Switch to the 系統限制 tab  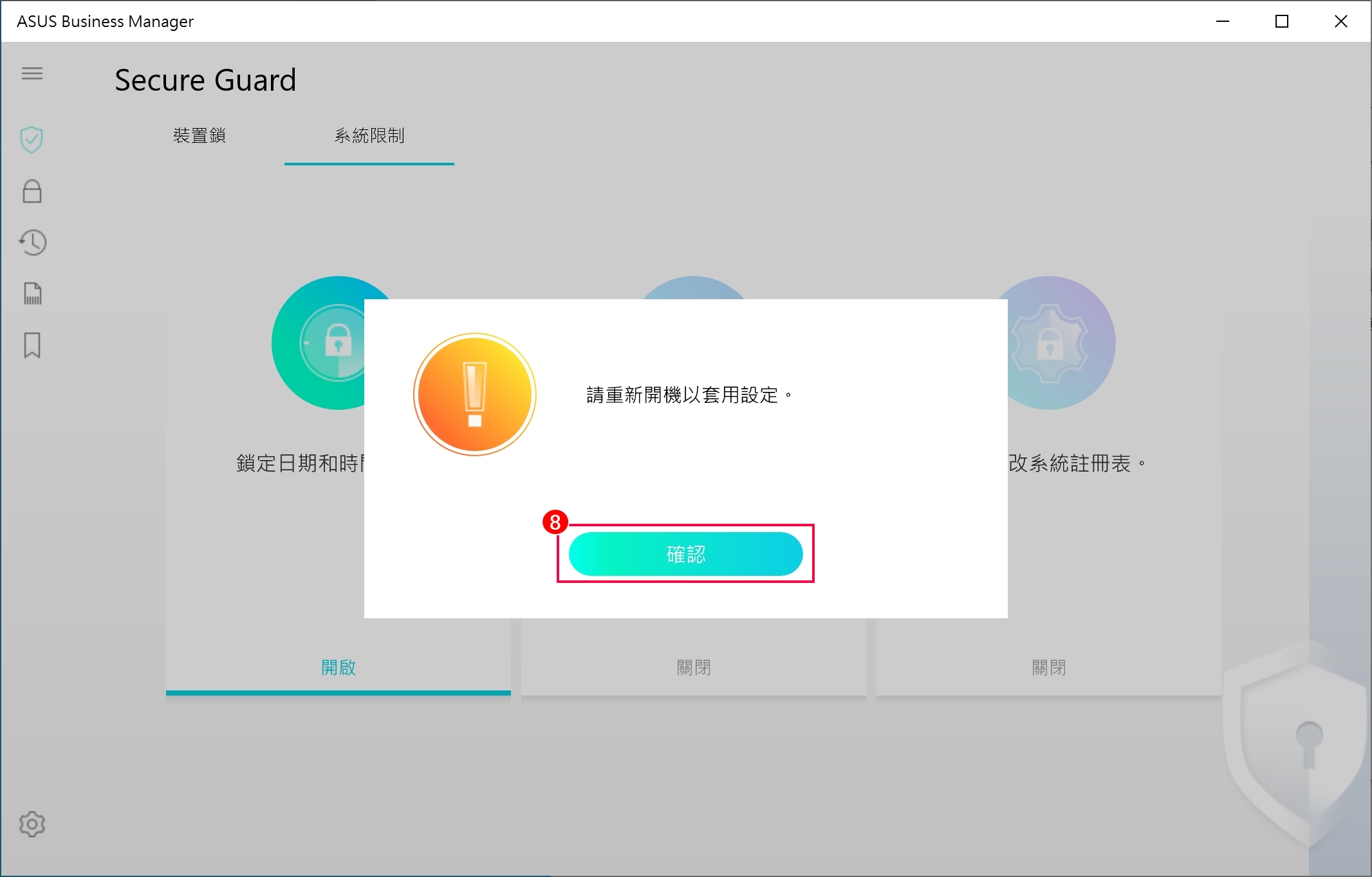point(369,136)
